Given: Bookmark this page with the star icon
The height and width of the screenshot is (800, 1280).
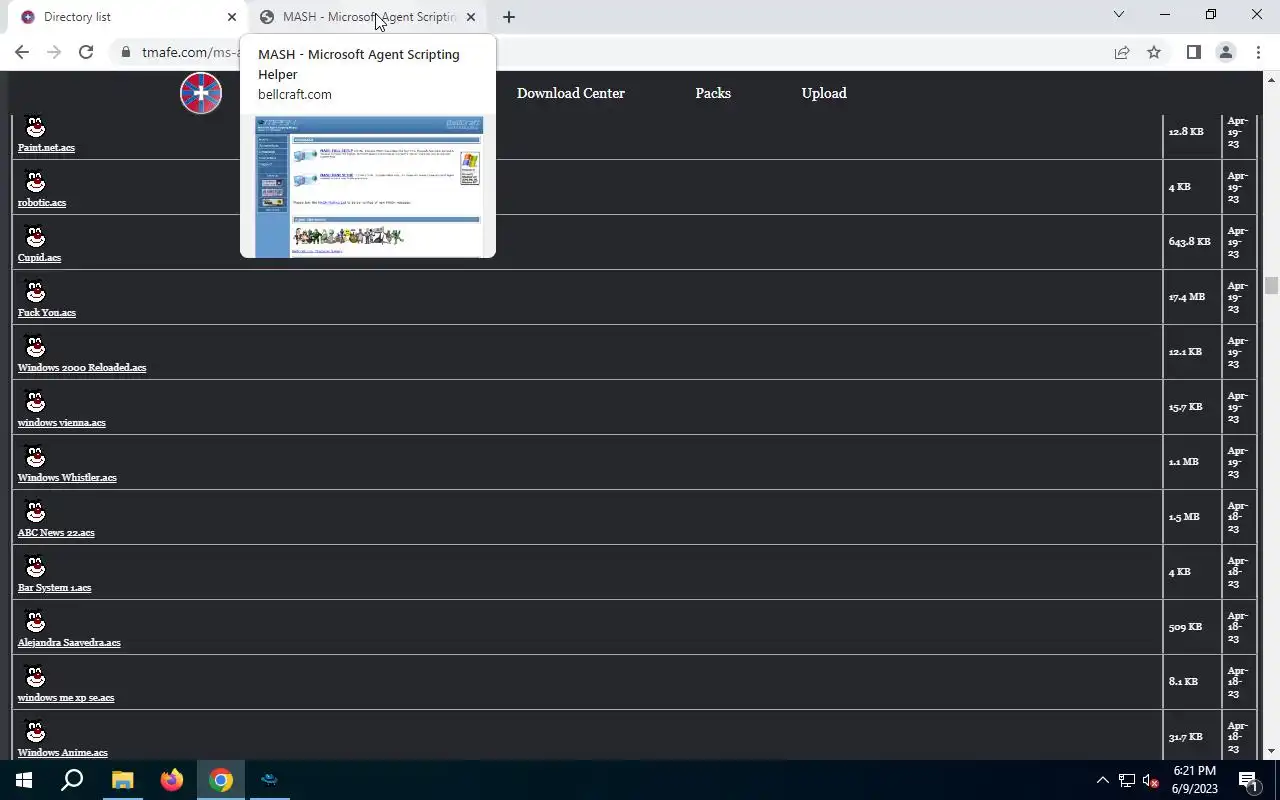Looking at the screenshot, I should [1154, 52].
